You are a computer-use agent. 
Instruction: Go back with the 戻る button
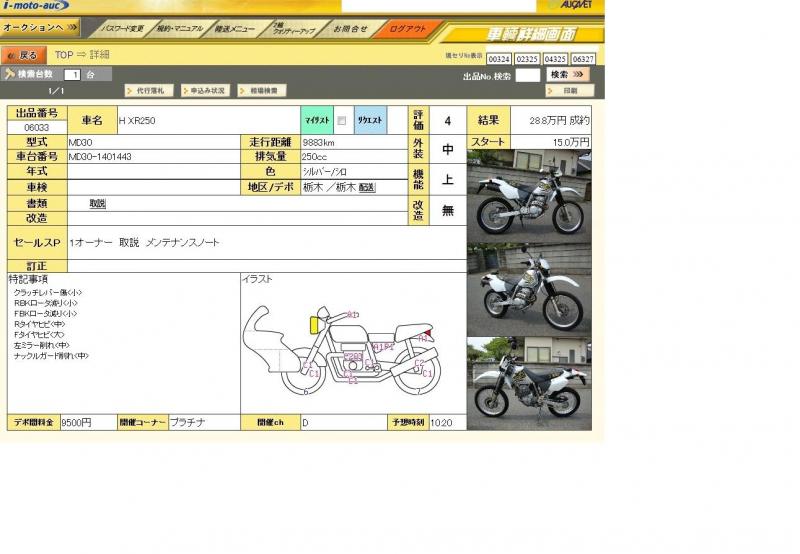pyautogui.click(x=23, y=55)
